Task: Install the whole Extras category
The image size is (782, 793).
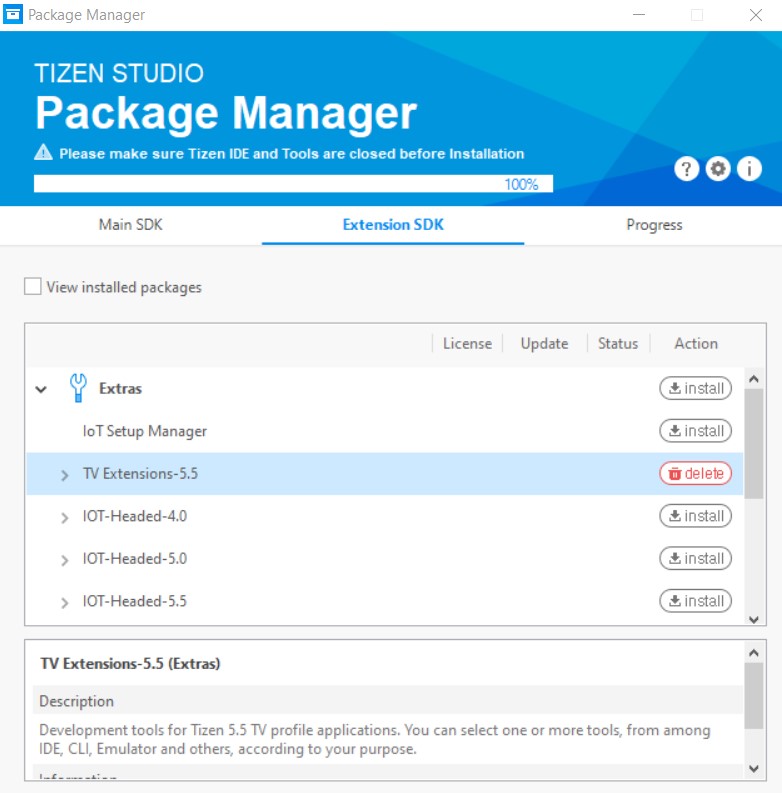Action: pyautogui.click(x=695, y=388)
